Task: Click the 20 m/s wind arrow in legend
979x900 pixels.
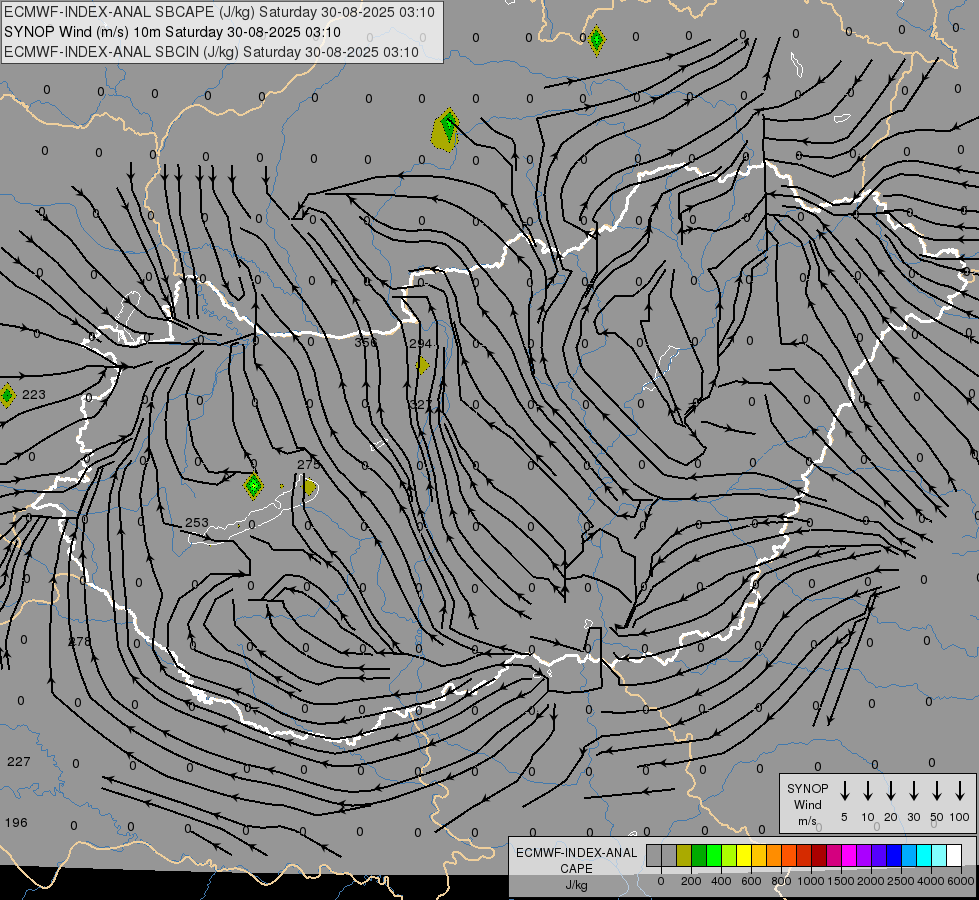Action: [891, 791]
